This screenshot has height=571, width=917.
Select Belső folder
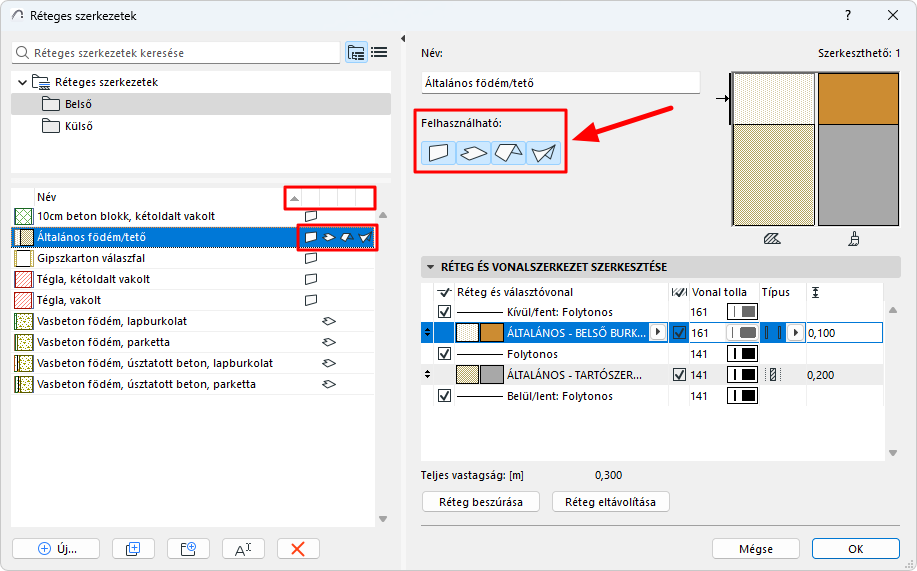[x=201, y=104]
